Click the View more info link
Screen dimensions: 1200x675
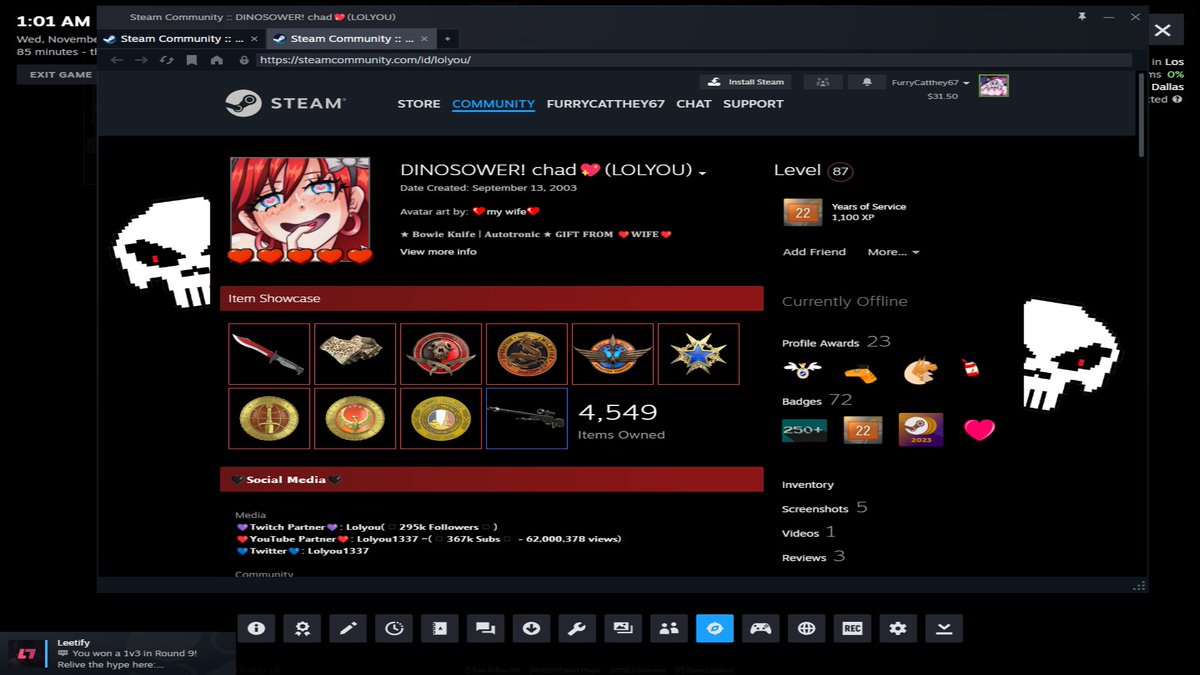click(438, 252)
